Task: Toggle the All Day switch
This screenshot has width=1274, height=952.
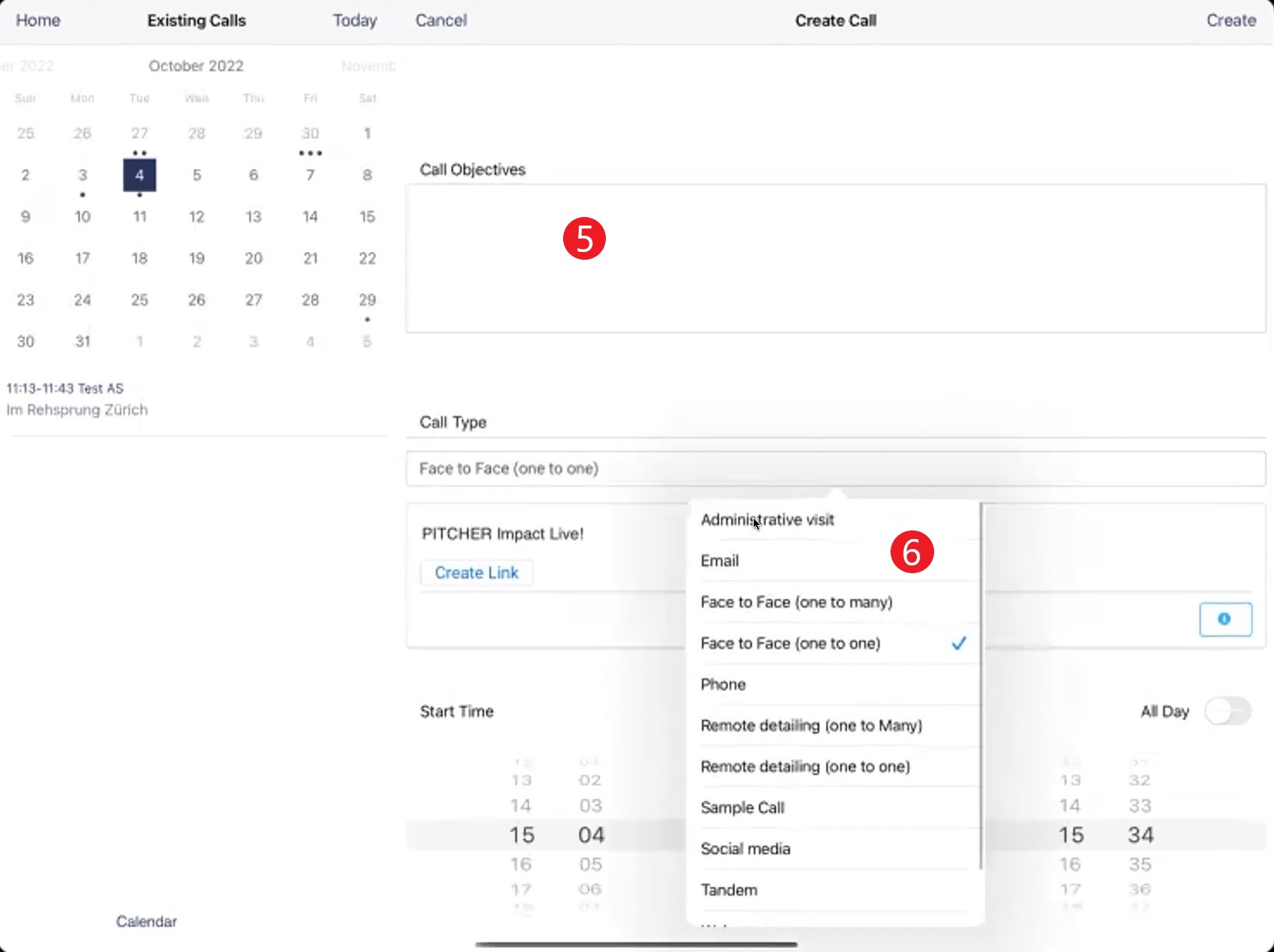Action: [1227, 711]
